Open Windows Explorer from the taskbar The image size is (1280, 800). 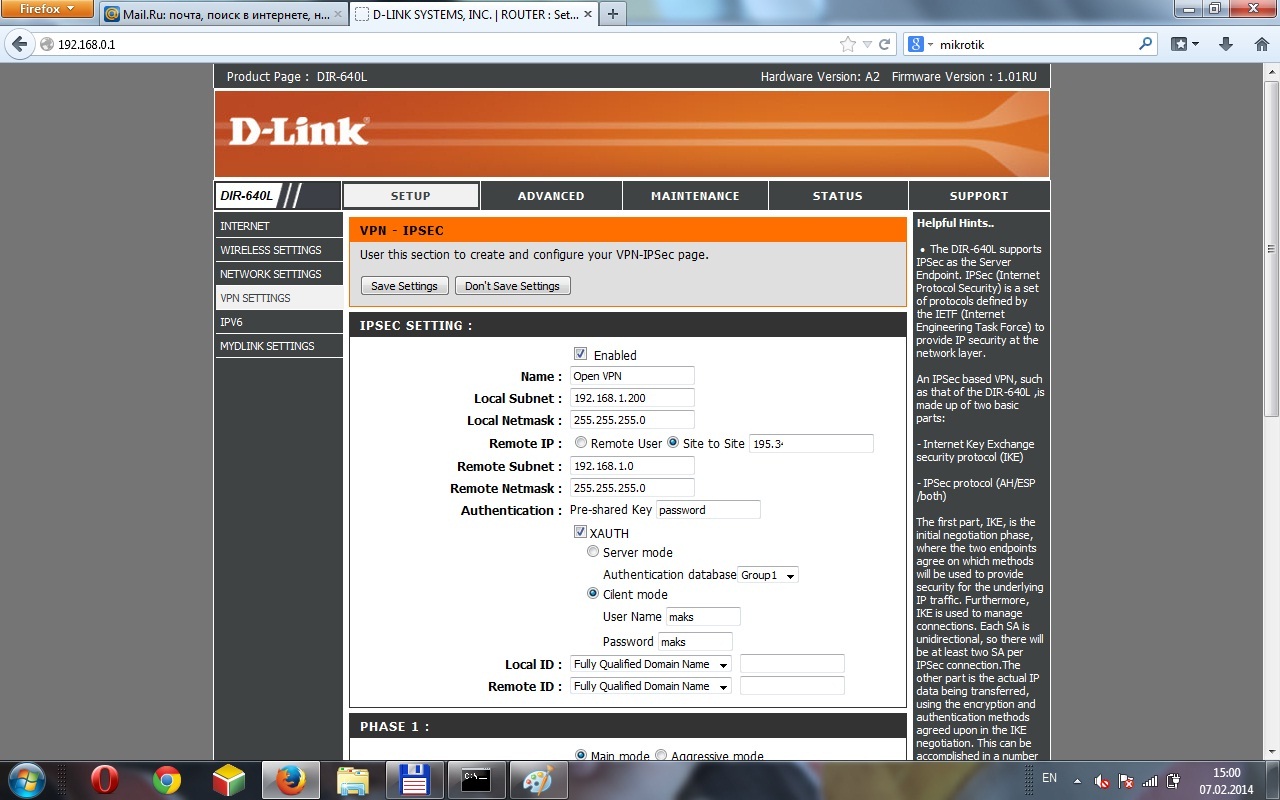tap(353, 779)
